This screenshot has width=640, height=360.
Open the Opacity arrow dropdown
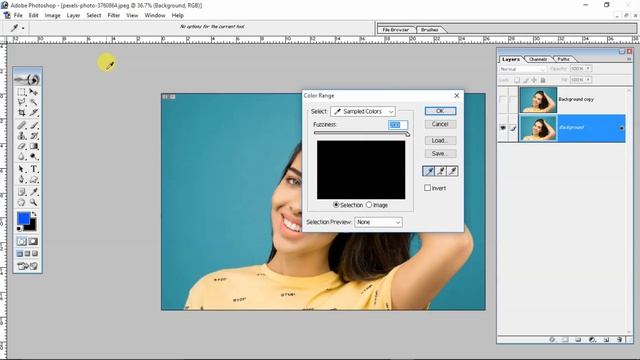pos(589,69)
